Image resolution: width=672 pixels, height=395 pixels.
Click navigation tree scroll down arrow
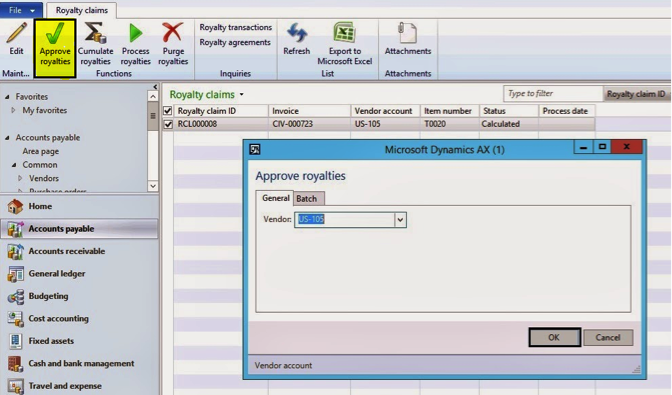pyautogui.click(x=153, y=186)
